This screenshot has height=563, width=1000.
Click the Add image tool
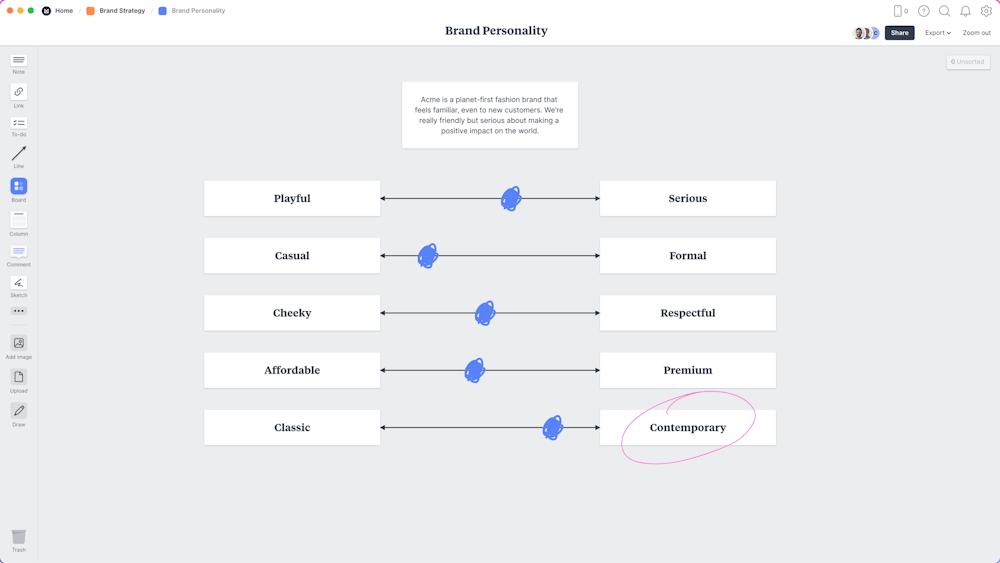tap(18, 343)
